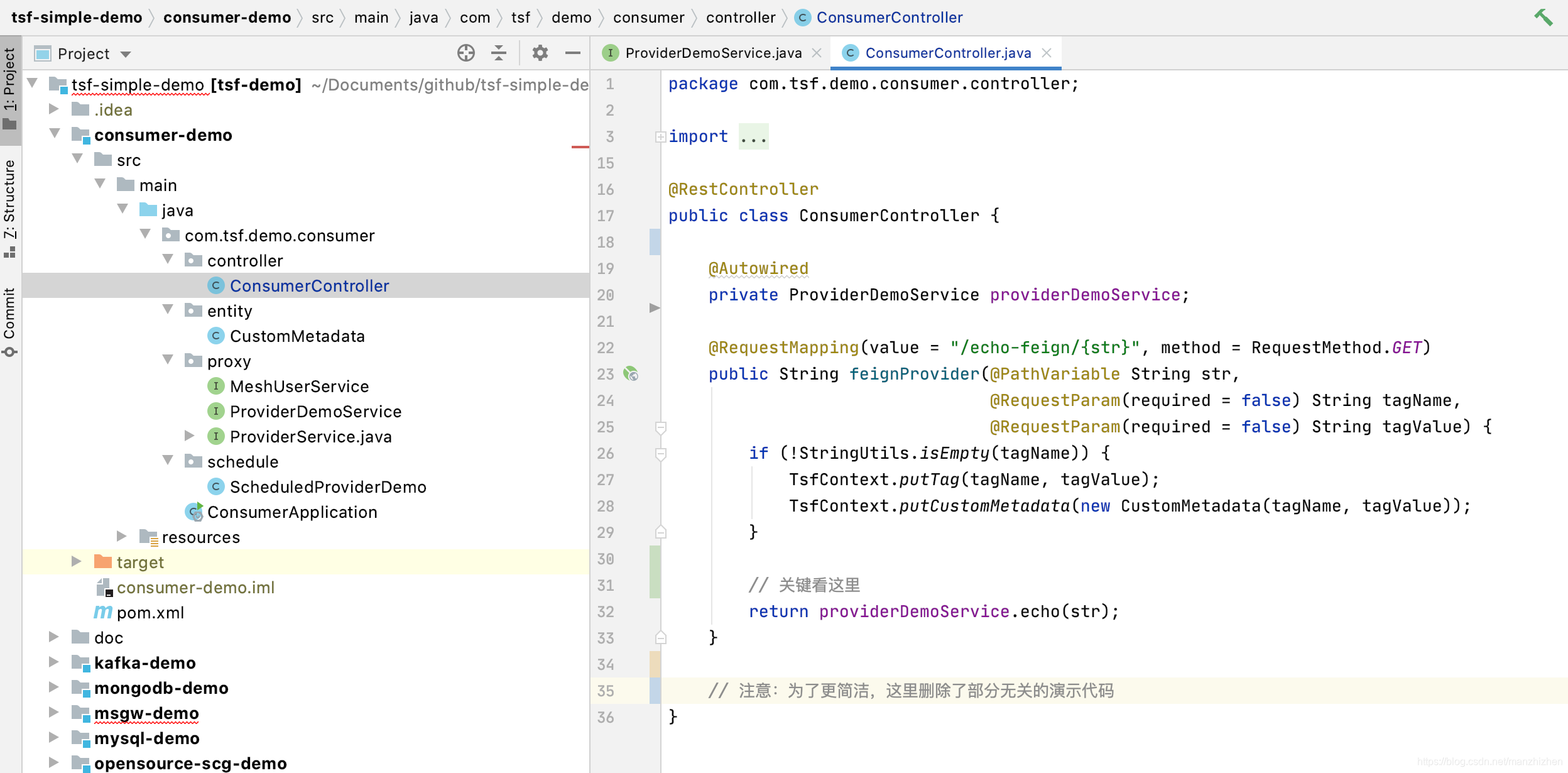Close the ConsumerController.java tab

point(1047,53)
